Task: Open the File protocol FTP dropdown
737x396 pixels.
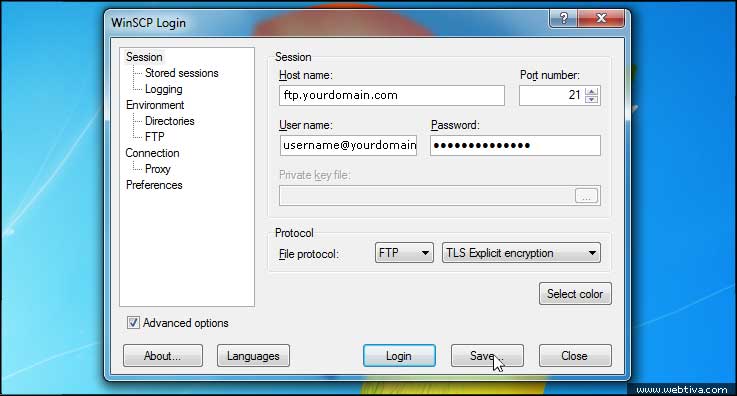Action: click(404, 253)
